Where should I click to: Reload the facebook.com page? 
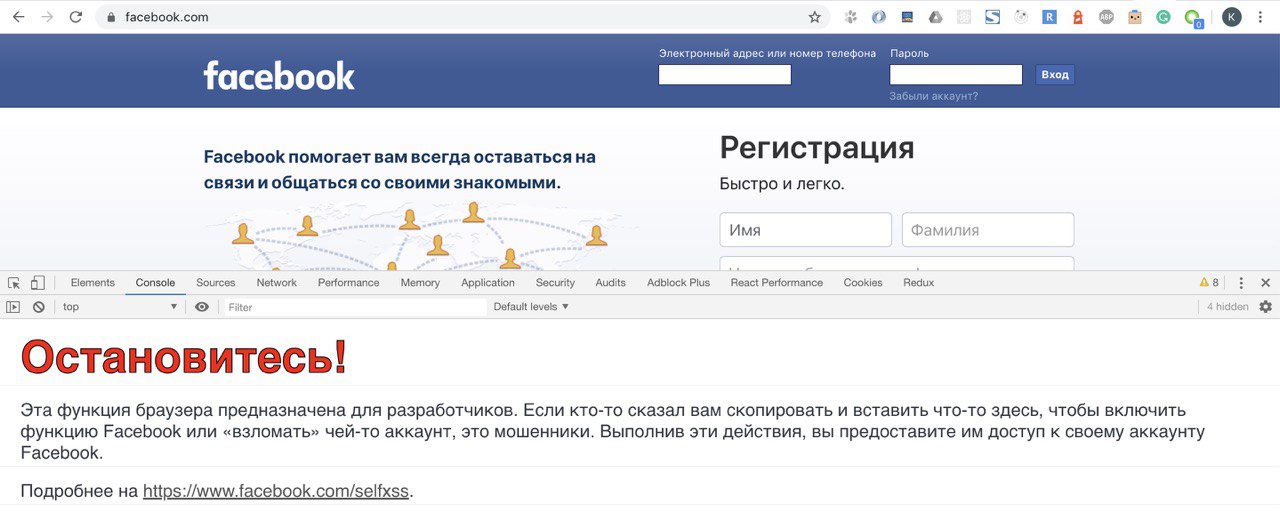click(x=76, y=17)
